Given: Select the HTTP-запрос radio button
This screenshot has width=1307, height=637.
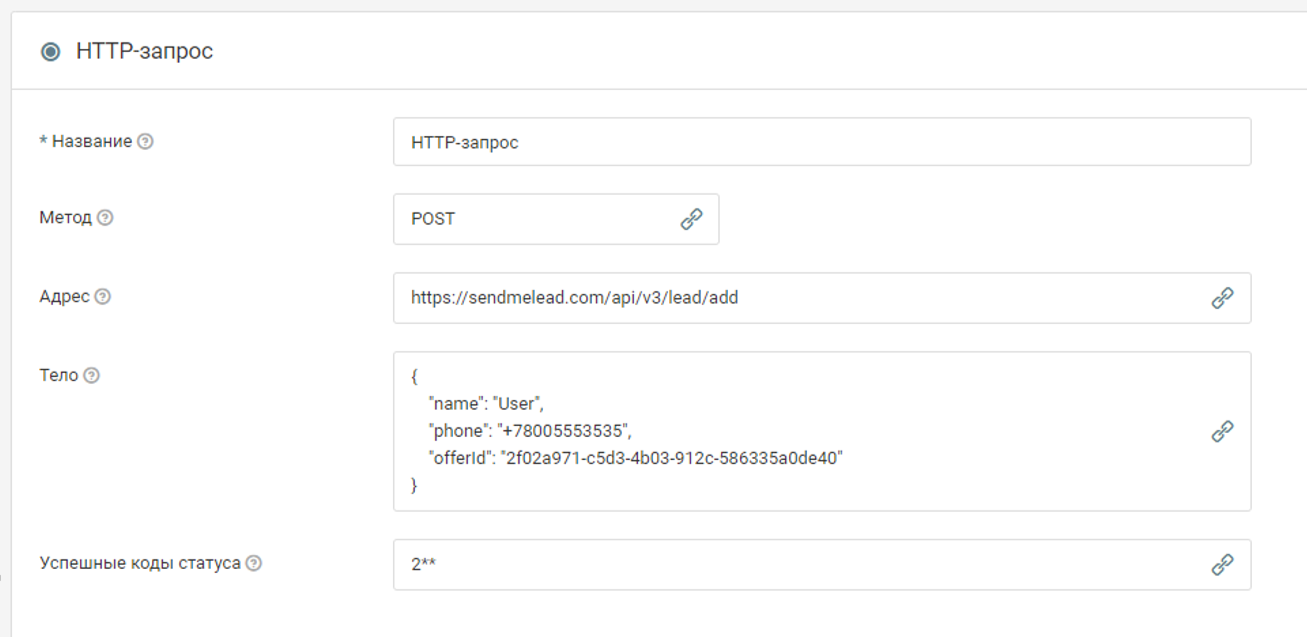Looking at the screenshot, I should tap(50, 52).
